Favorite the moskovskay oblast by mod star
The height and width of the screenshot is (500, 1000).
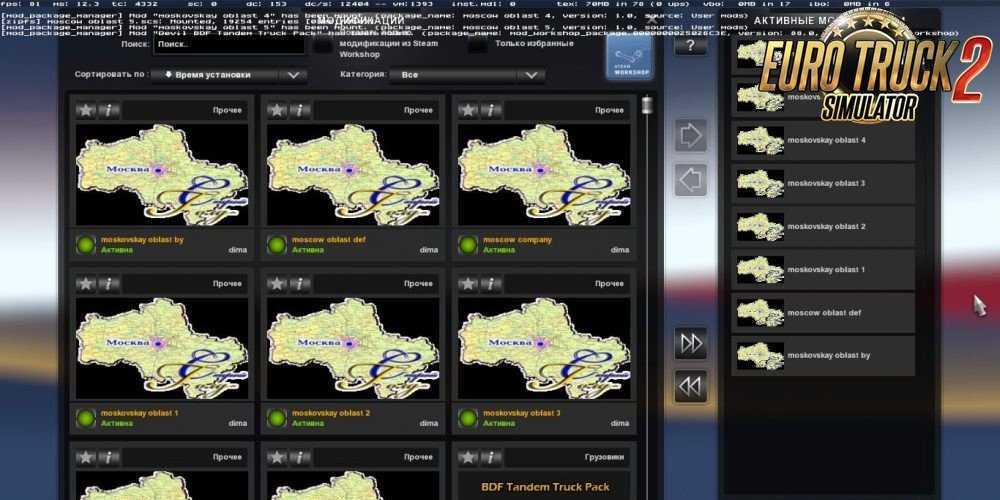click(86, 110)
